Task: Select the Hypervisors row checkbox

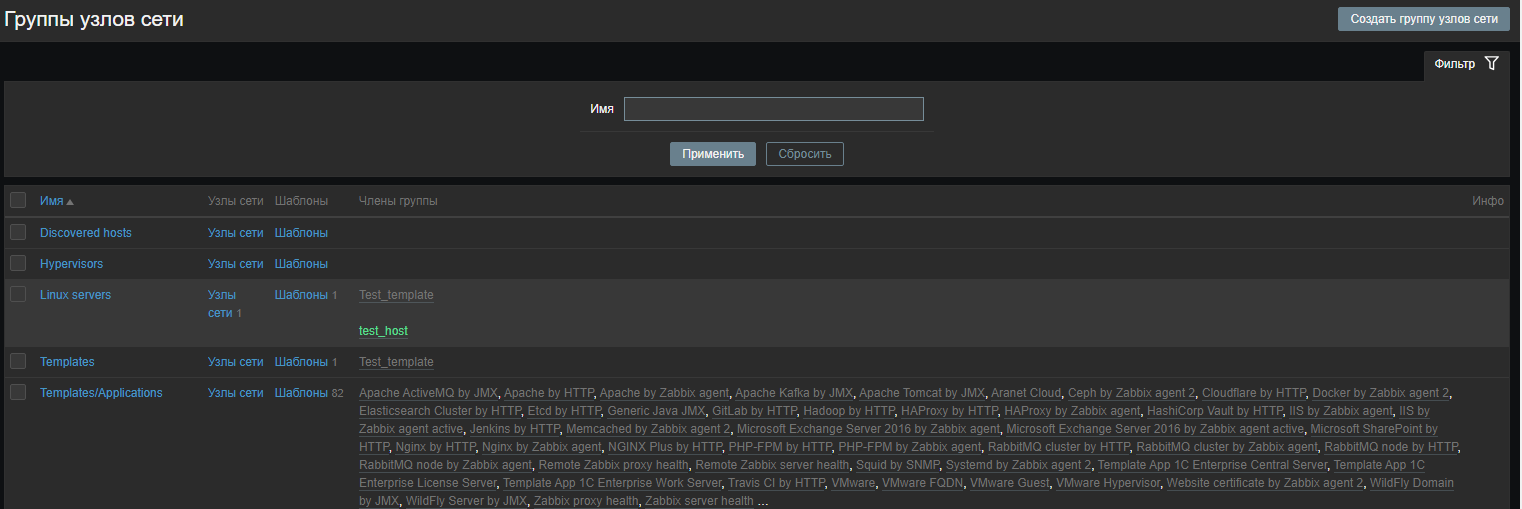Action: (x=18, y=264)
